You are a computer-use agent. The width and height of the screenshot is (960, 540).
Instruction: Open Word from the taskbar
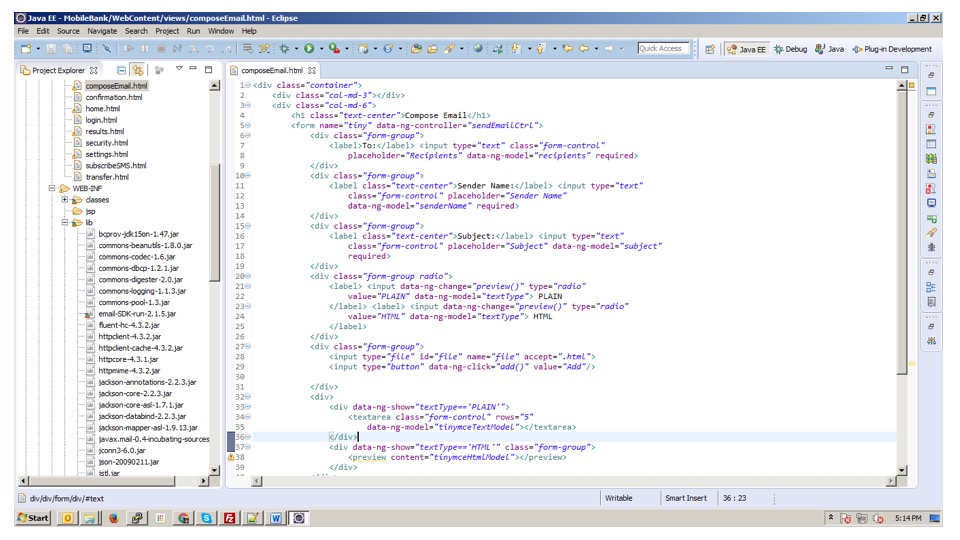[x=276, y=519]
